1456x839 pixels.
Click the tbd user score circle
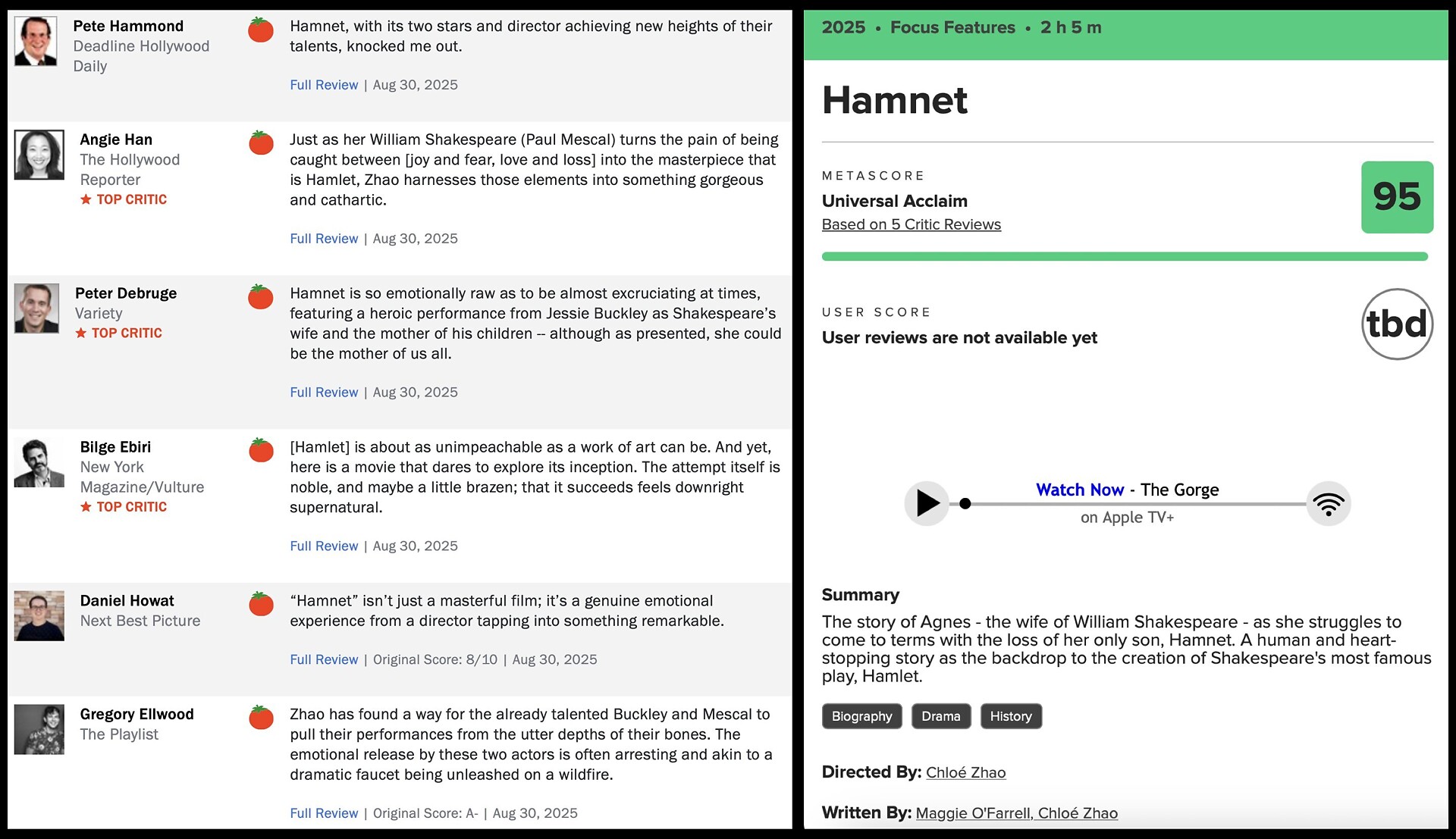(1397, 324)
